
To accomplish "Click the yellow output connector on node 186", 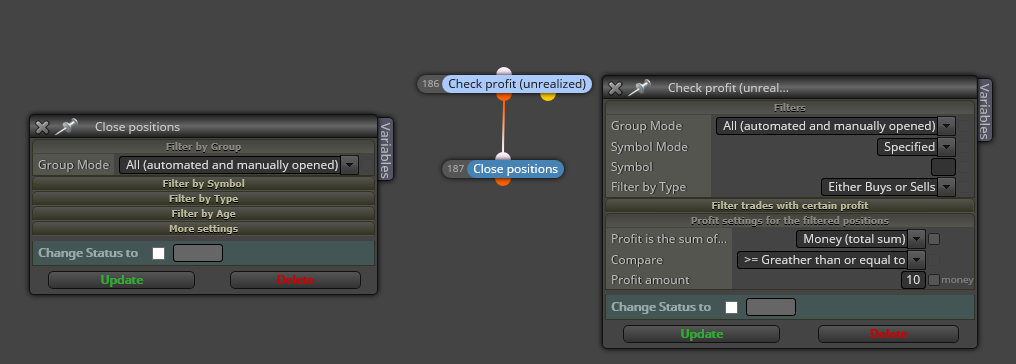I will click(548, 96).
